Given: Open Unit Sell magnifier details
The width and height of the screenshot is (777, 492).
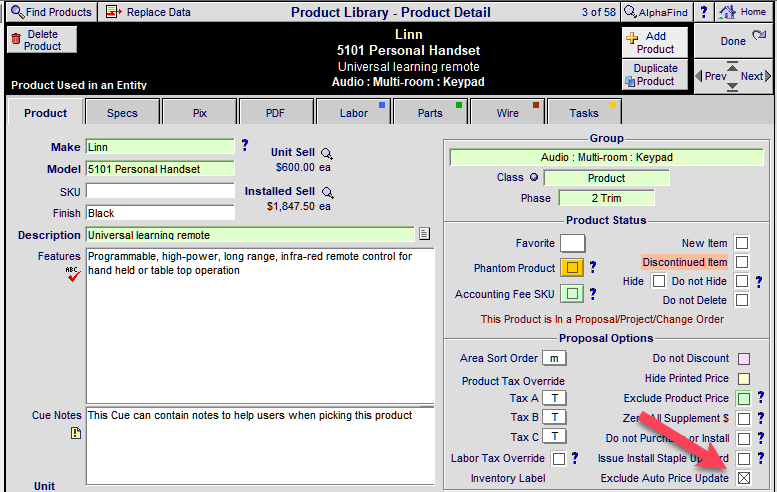Looking at the screenshot, I should (327, 153).
